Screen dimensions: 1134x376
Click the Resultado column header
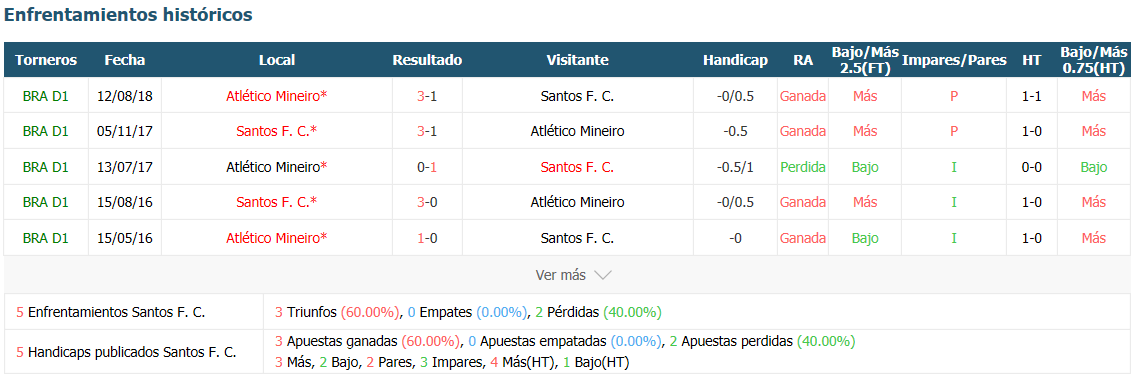[x=427, y=60]
